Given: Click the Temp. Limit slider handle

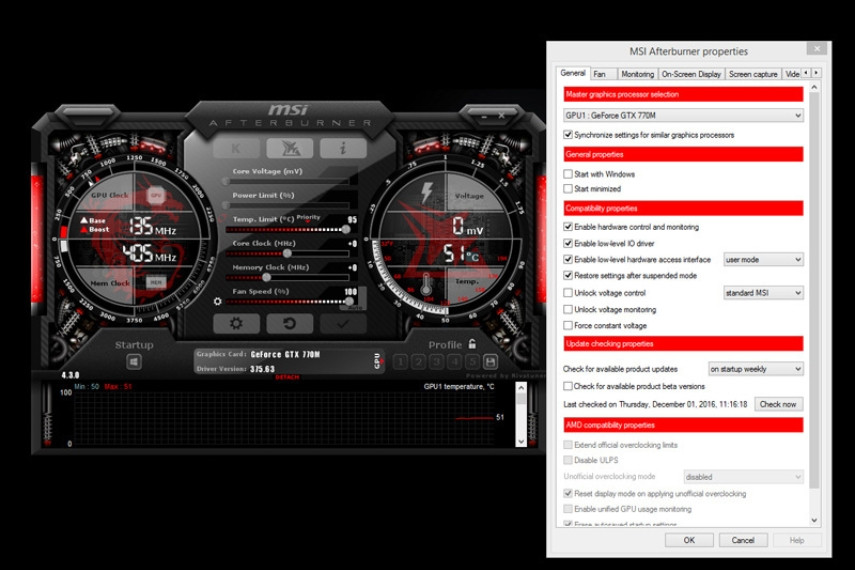Looking at the screenshot, I should pyautogui.click(x=346, y=230).
